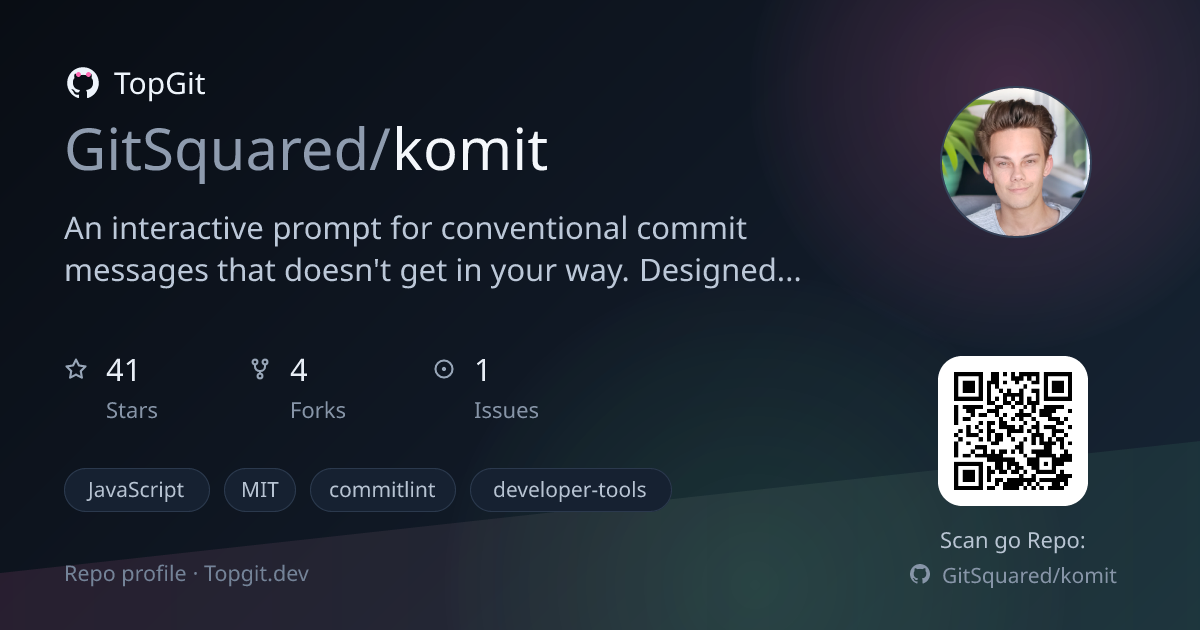1200x630 pixels.
Task: Click the Forks label
Action: (x=318, y=410)
